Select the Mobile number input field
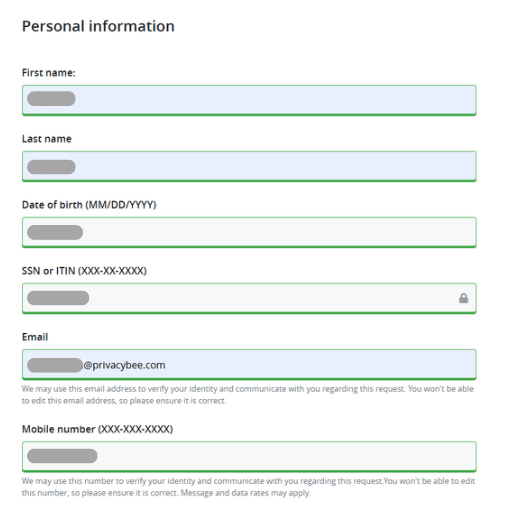The height and width of the screenshot is (524, 516). pos(249,456)
